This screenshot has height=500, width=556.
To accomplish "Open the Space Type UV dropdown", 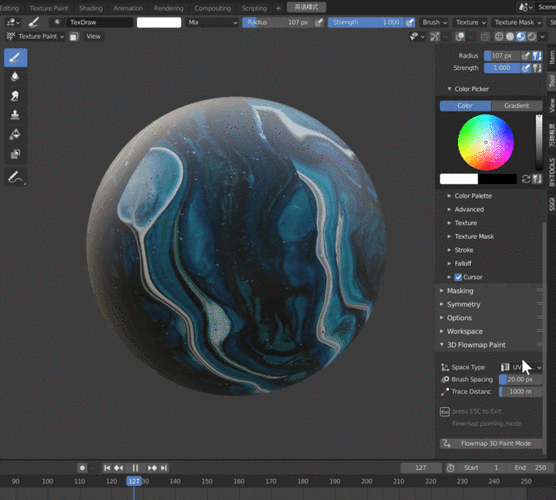I will tap(521, 367).
